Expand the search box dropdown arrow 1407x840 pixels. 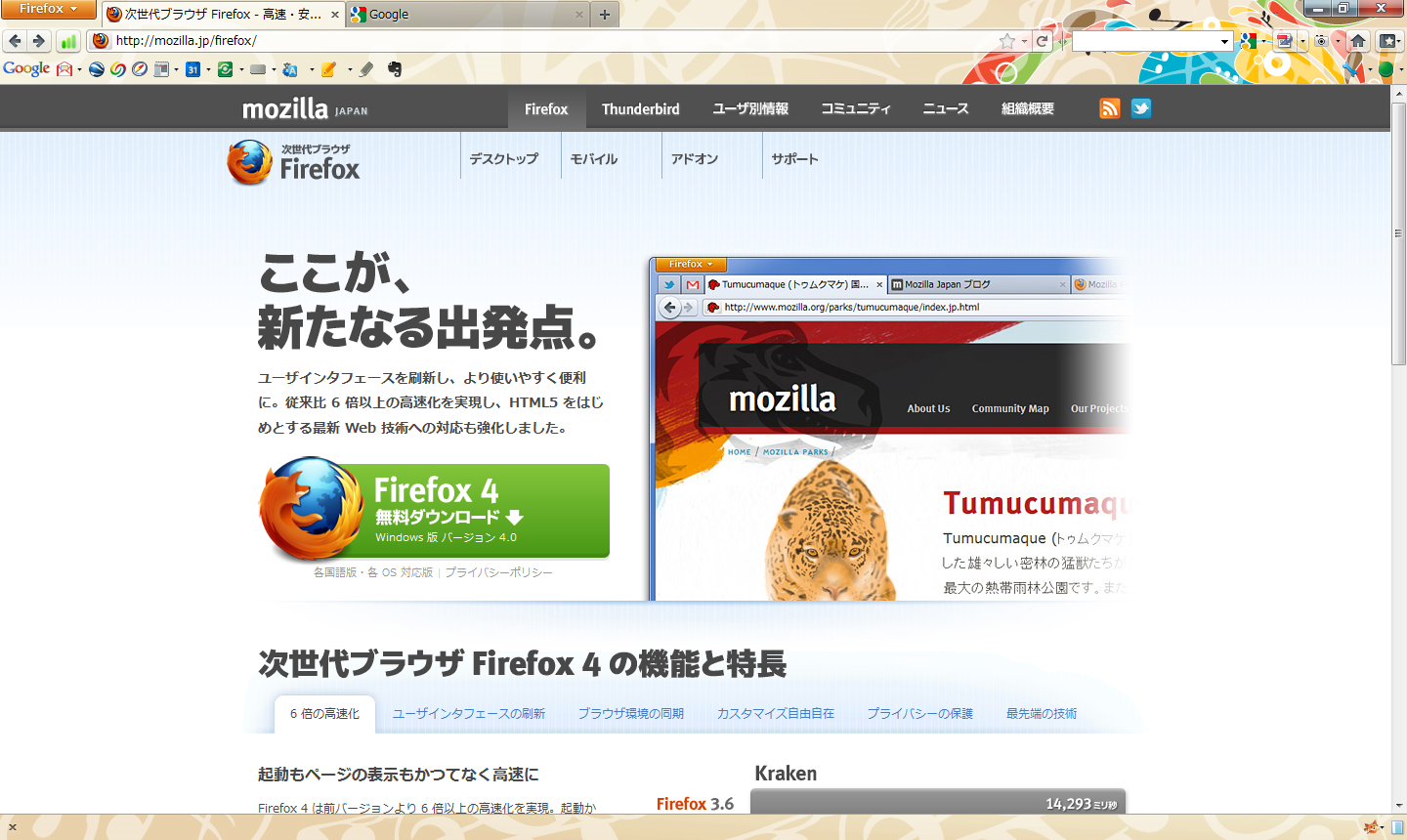[x=1224, y=41]
